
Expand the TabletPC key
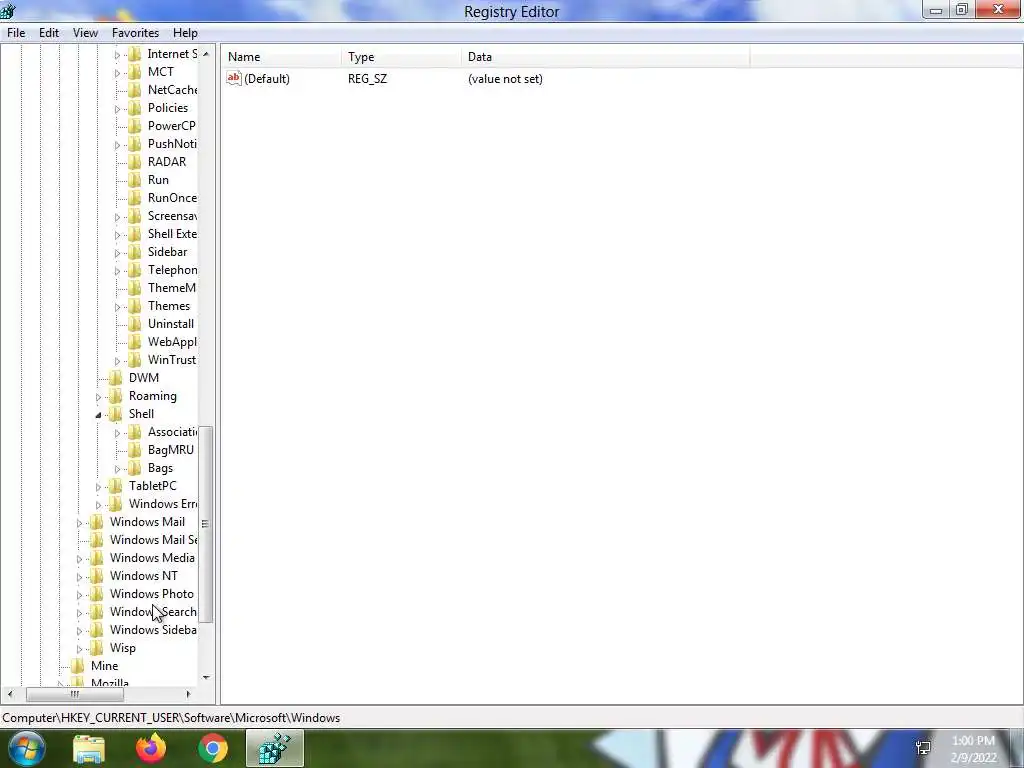(98, 487)
